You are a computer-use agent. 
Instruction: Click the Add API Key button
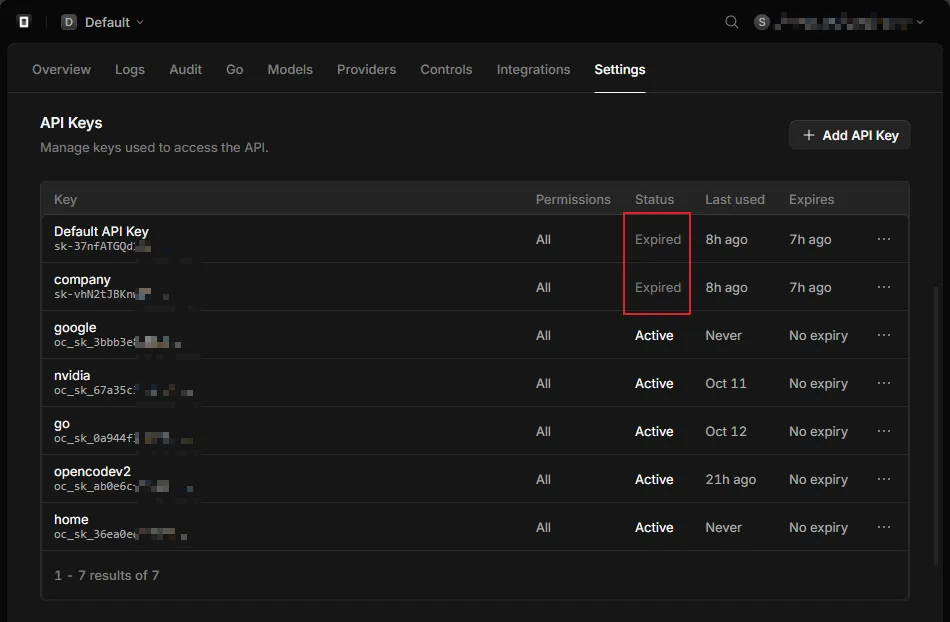pos(849,135)
